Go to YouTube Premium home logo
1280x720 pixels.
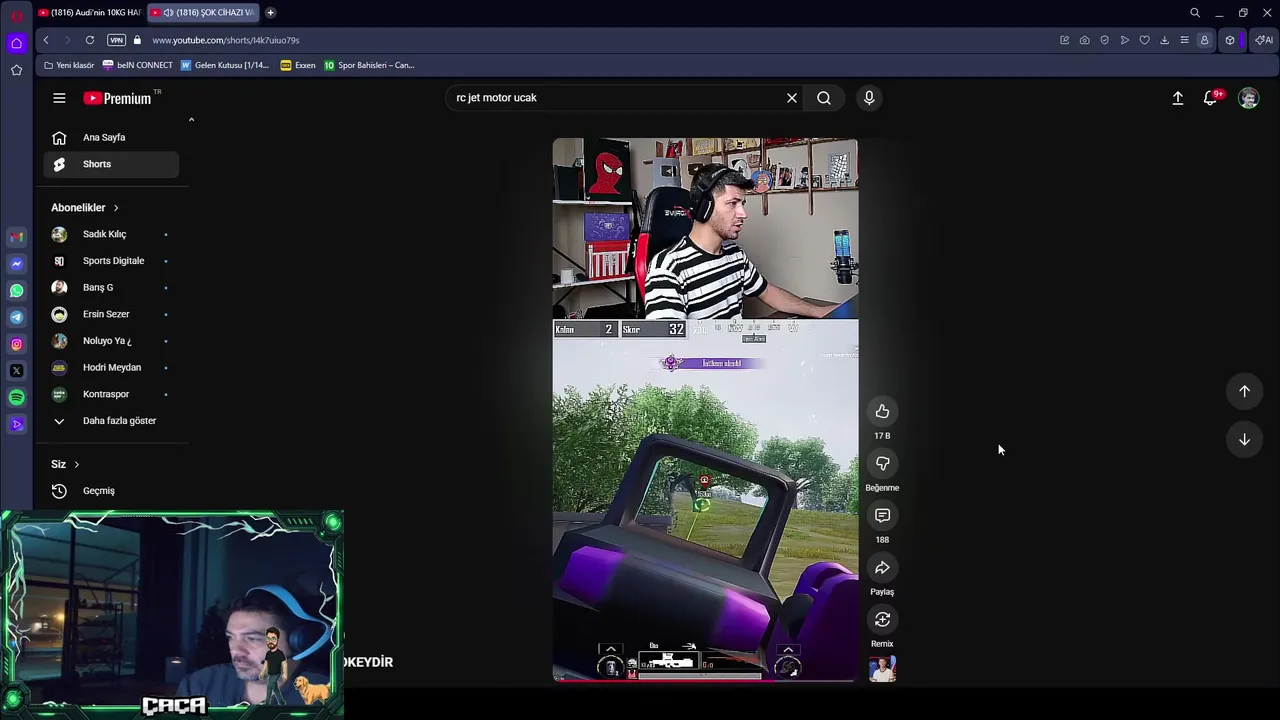[x=117, y=98]
